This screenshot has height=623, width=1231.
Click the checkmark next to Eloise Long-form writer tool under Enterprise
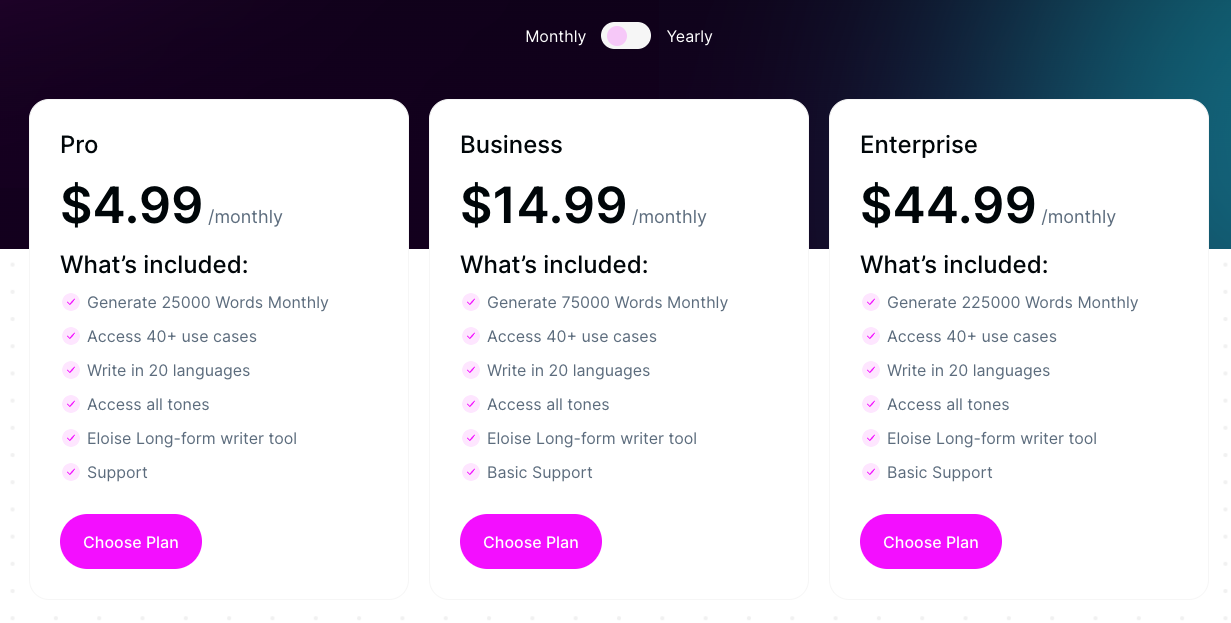(871, 438)
